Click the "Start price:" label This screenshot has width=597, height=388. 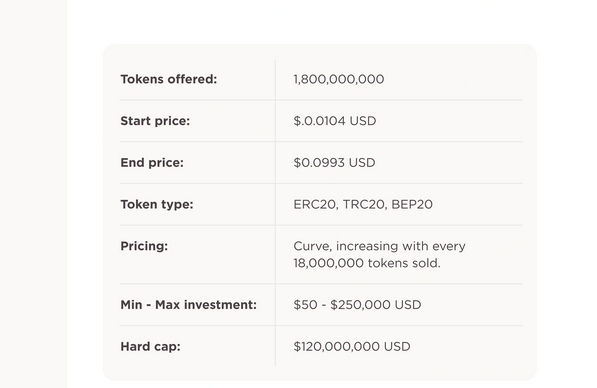coord(155,121)
